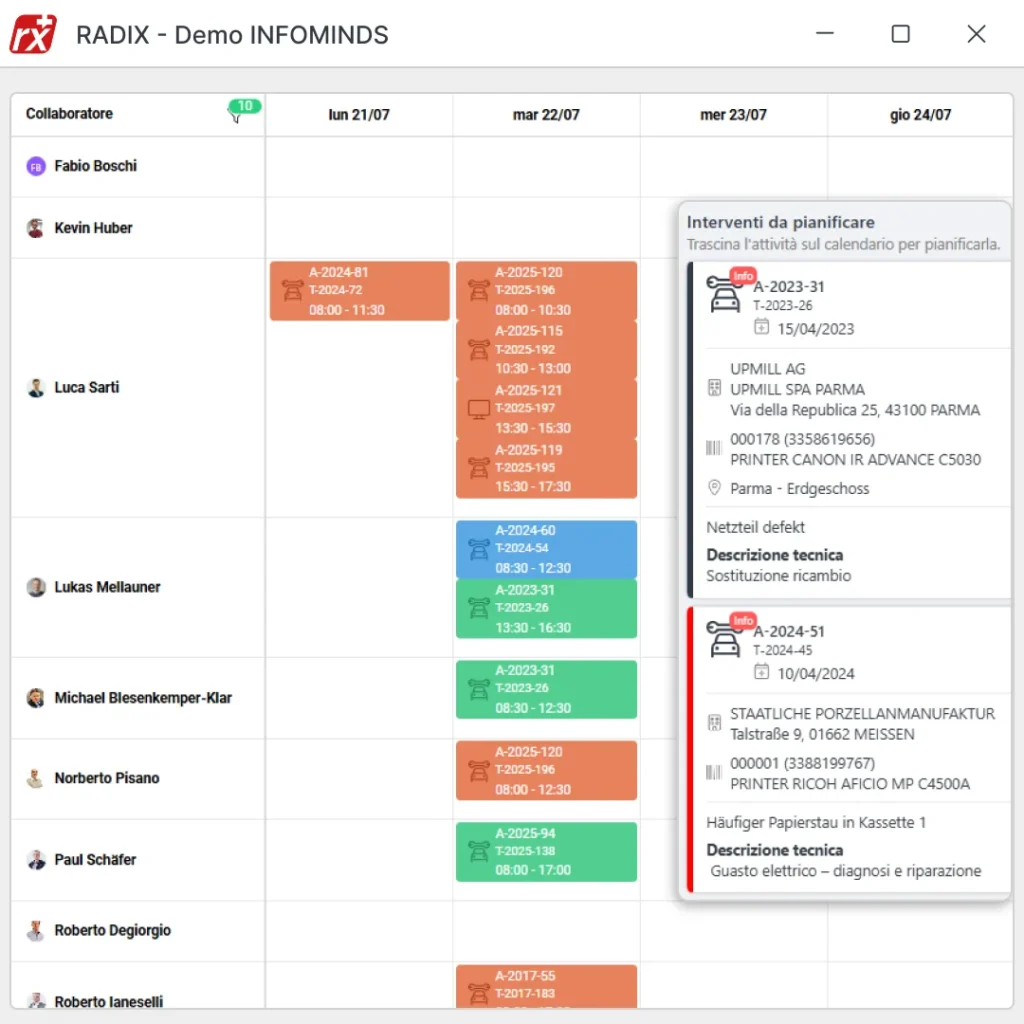Click the green badge counter above the filter
The width and height of the screenshot is (1024, 1024).
(x=247, y=104)
